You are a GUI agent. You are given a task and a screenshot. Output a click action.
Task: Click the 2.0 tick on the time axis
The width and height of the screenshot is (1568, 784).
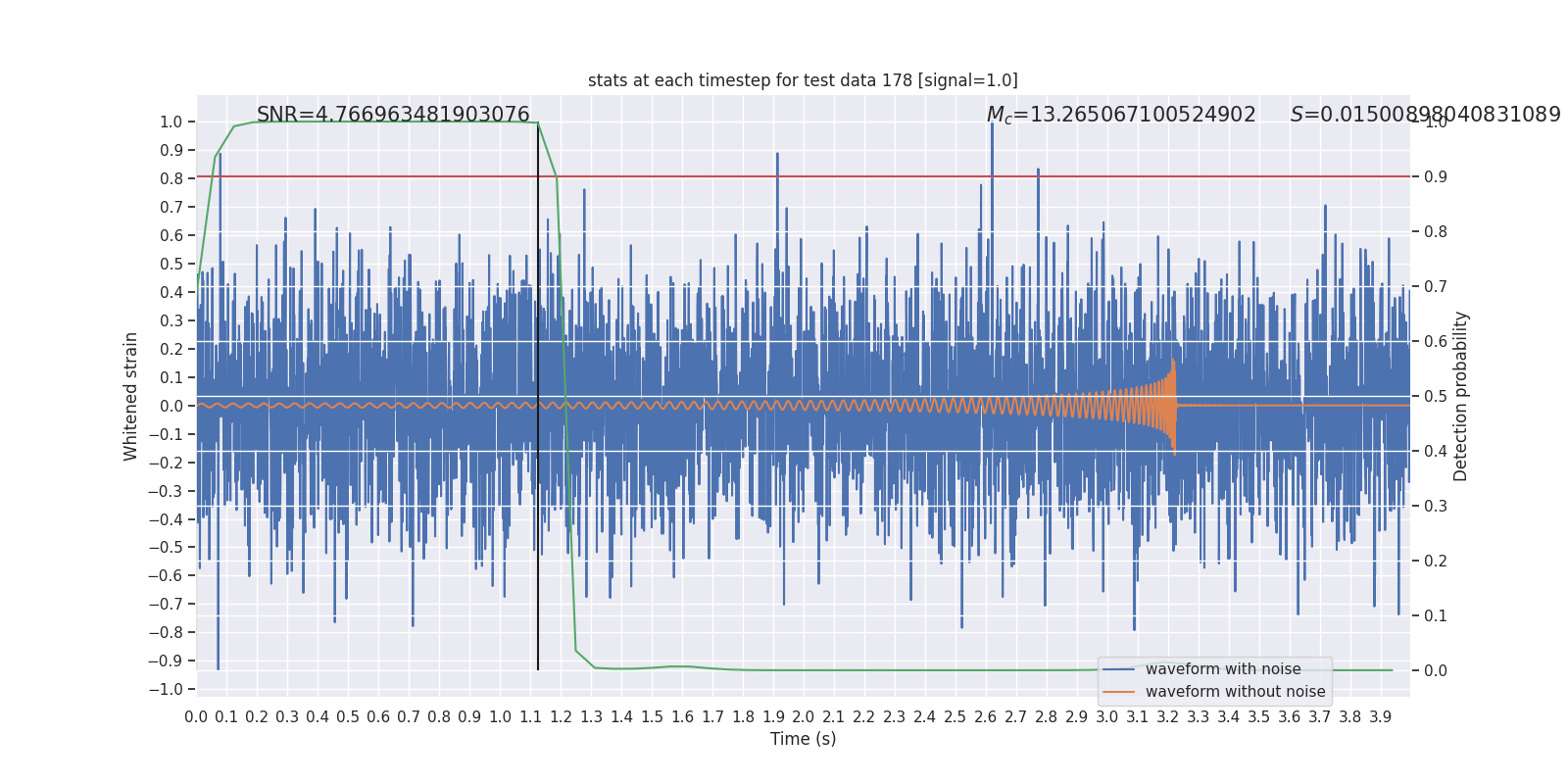(x=804, y=717)
